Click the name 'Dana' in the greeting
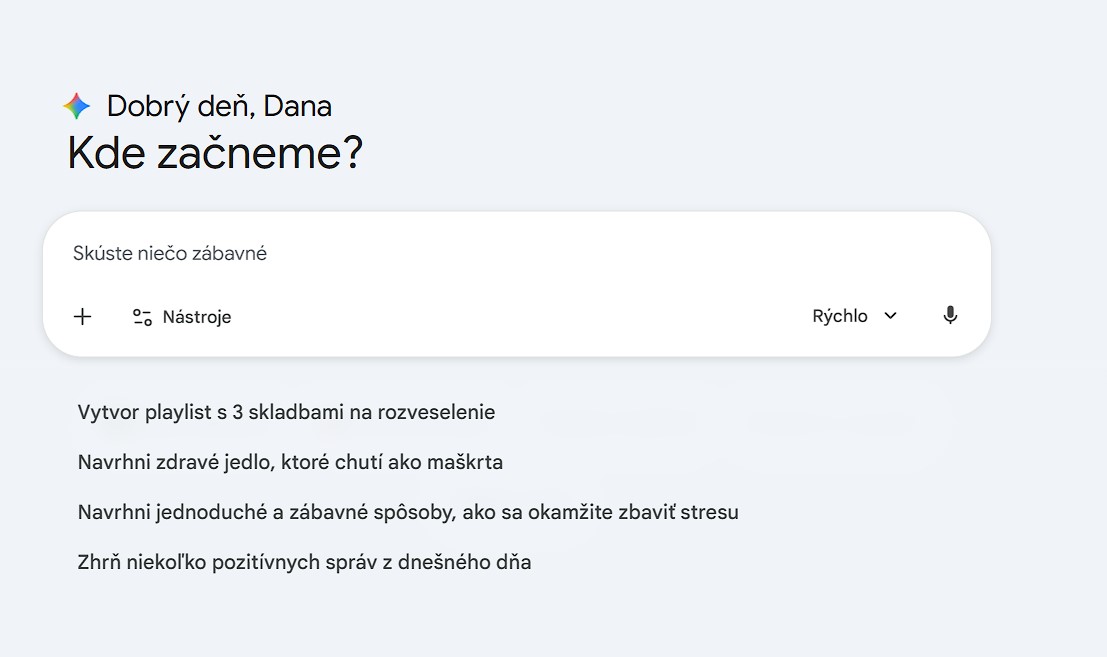Image resolution: width=1107 pixels, height=657 pixels. (x=298, y=106)
